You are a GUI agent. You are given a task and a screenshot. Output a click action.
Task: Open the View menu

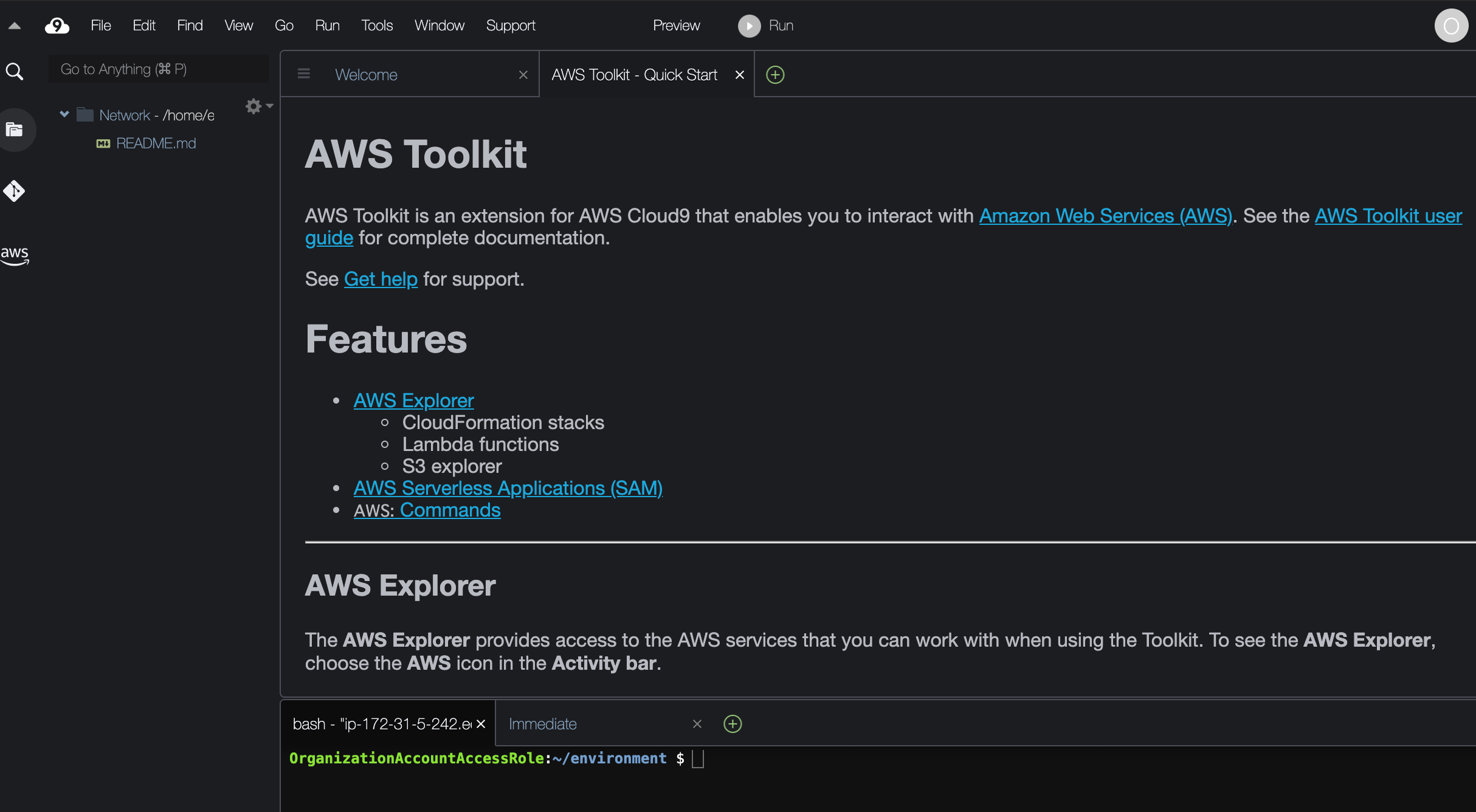[238, 26]
